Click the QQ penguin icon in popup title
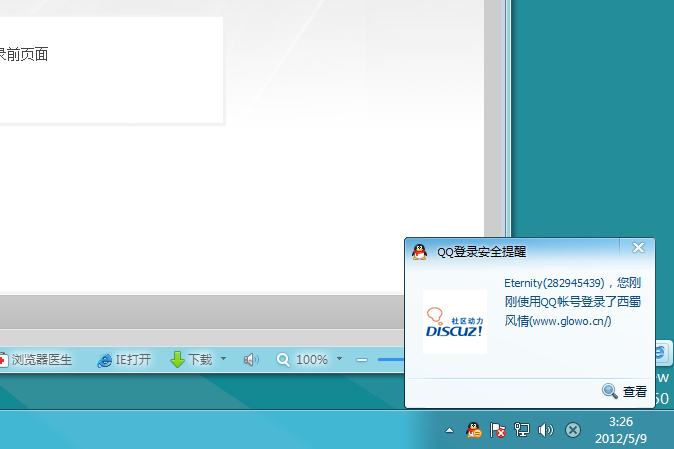 click(420, 252)
